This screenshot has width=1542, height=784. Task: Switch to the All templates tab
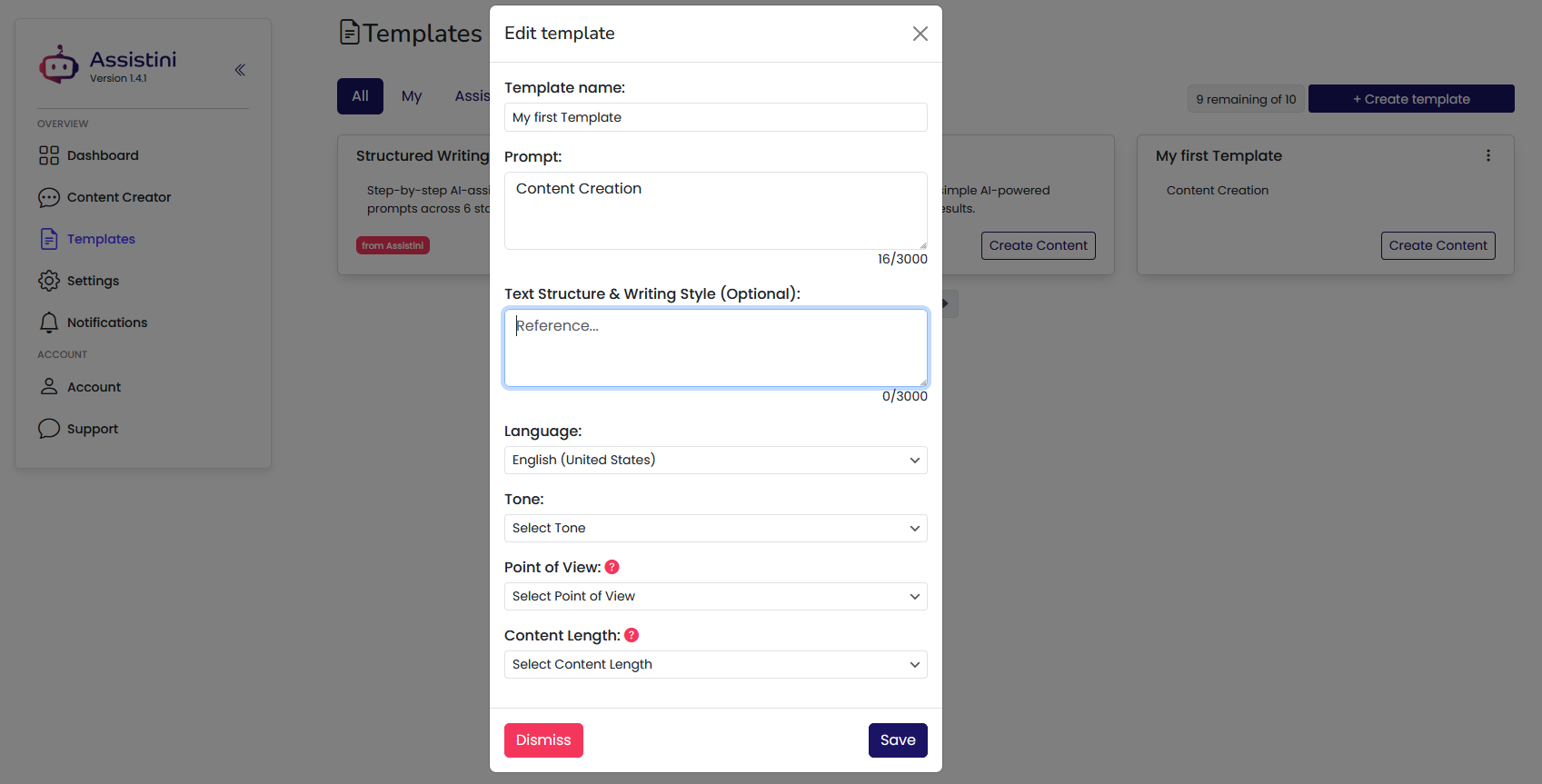coord(360,96)
